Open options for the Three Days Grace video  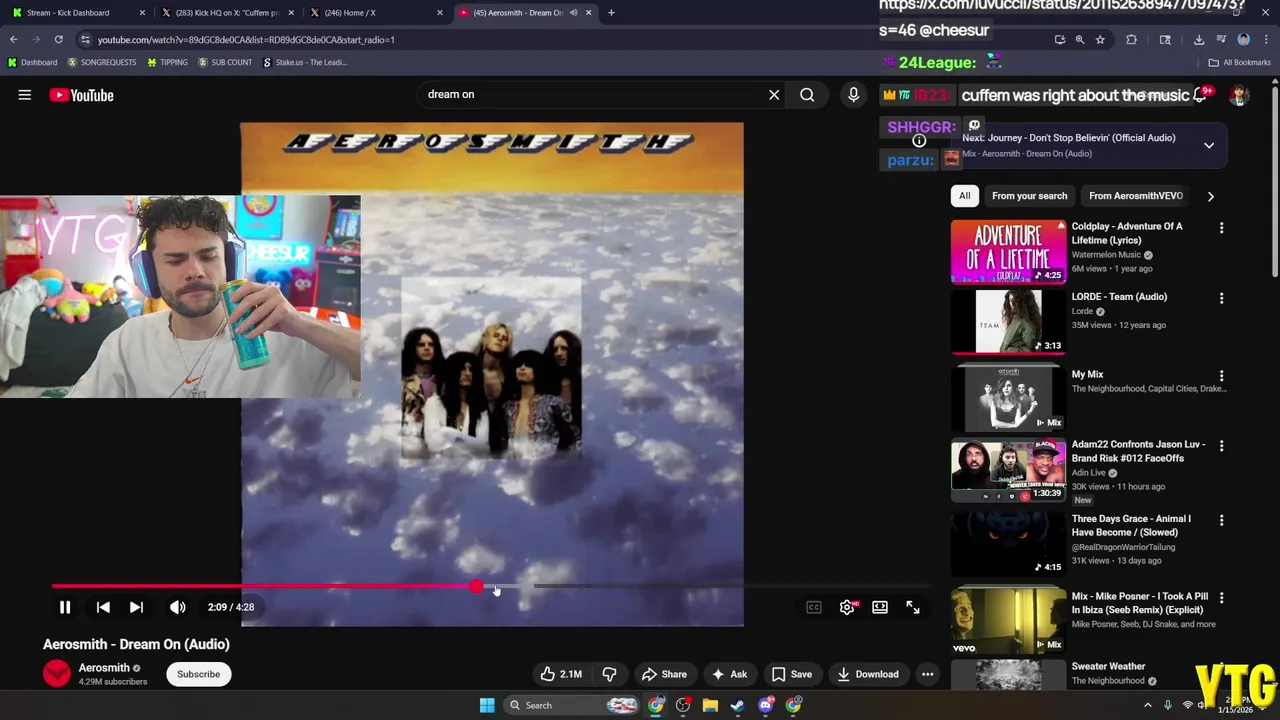[x=1221, y=520]
